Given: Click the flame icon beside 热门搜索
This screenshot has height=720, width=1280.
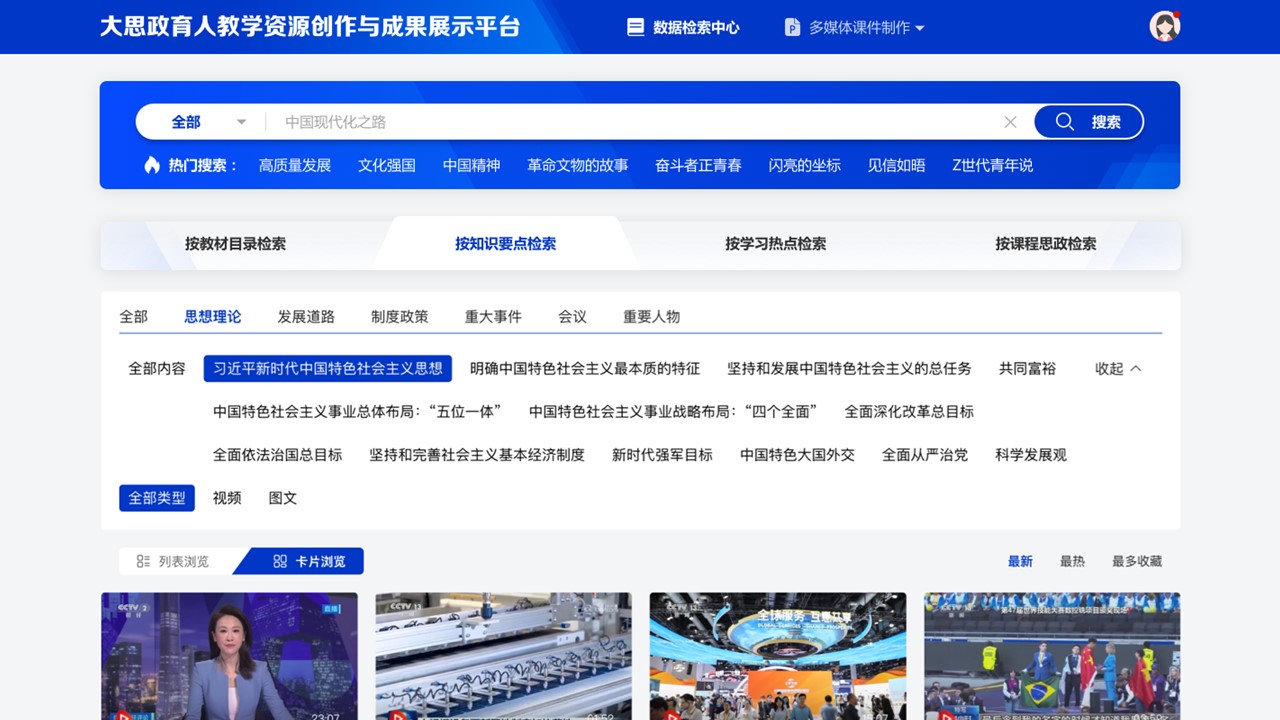Looking at the screenshot, I should [x=152, y=165].
